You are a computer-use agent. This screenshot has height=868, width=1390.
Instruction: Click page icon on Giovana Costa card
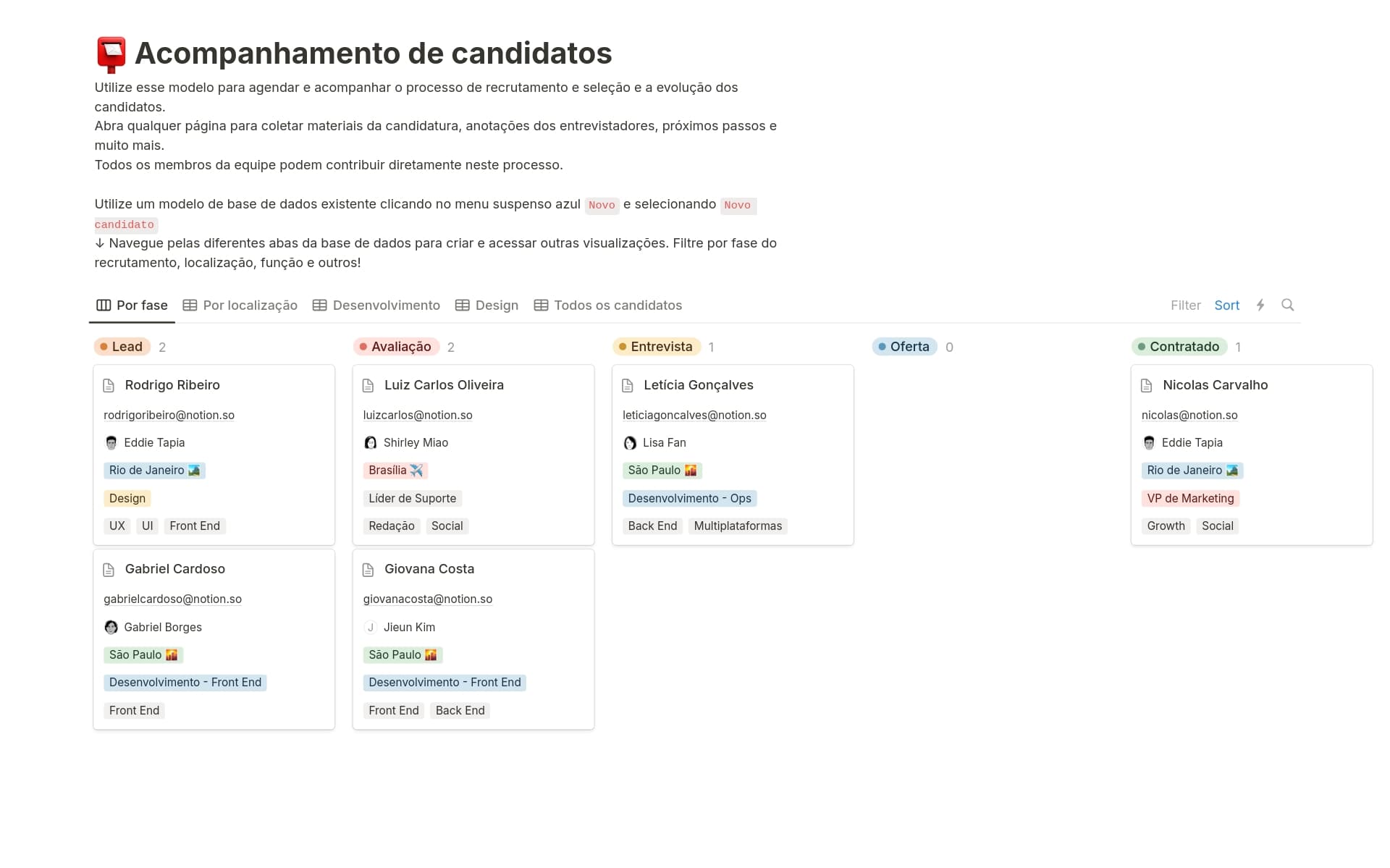[368, 570]
